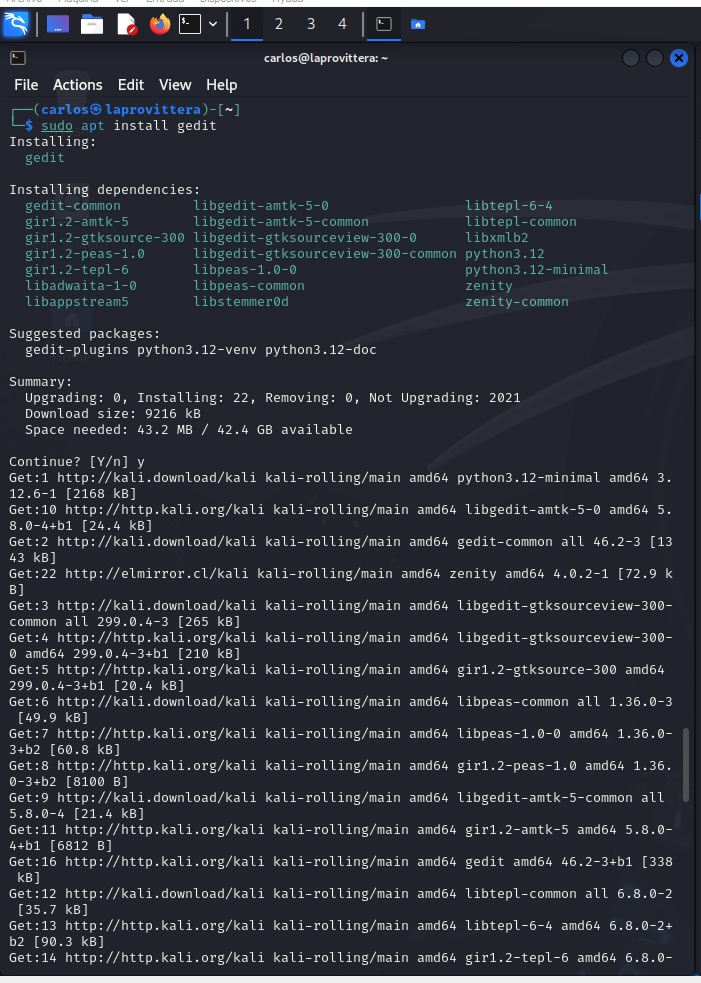Screen dimensions: 701x983
Task: Click the terminal icon in title bar
Action: pyautogui.click(x=18, y=58)
